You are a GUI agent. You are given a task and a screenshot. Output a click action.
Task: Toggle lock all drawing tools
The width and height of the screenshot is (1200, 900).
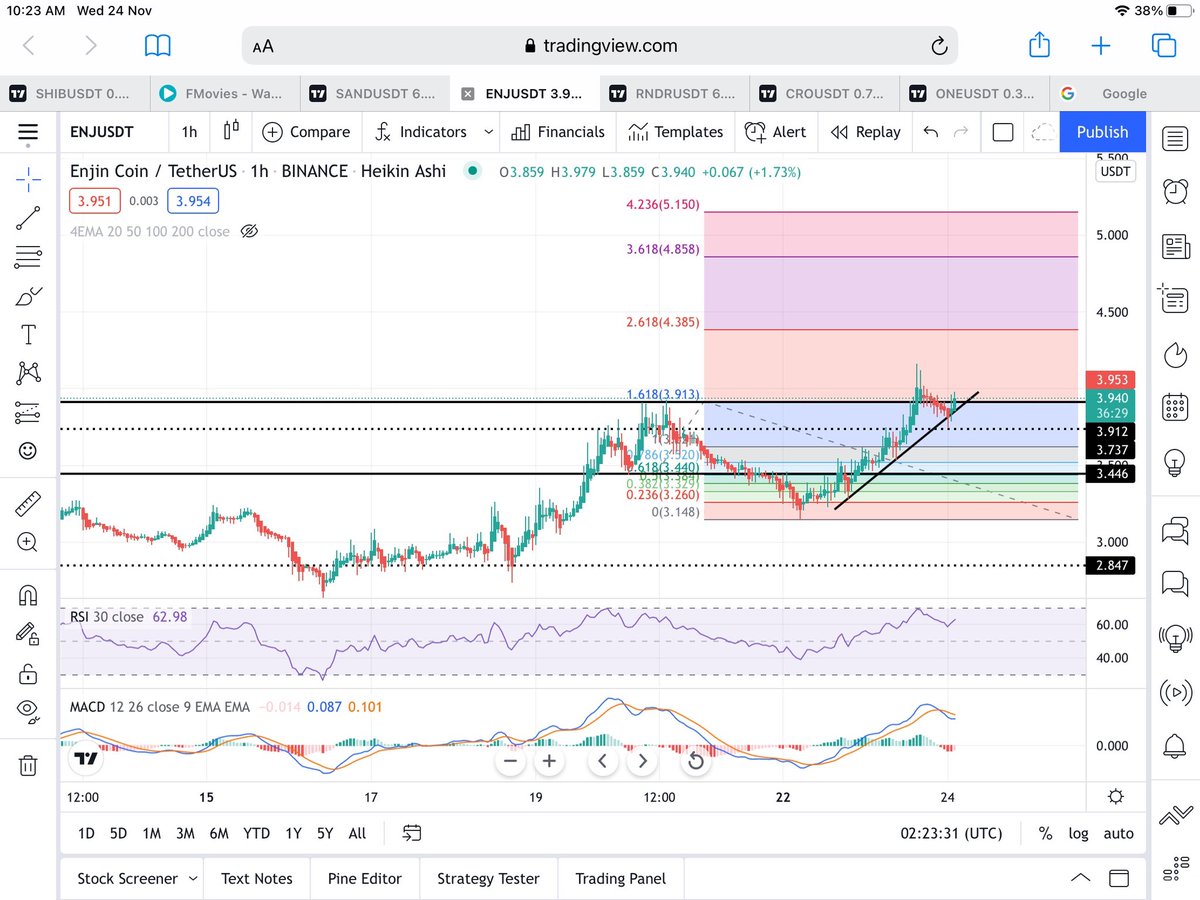pos(28,672)
